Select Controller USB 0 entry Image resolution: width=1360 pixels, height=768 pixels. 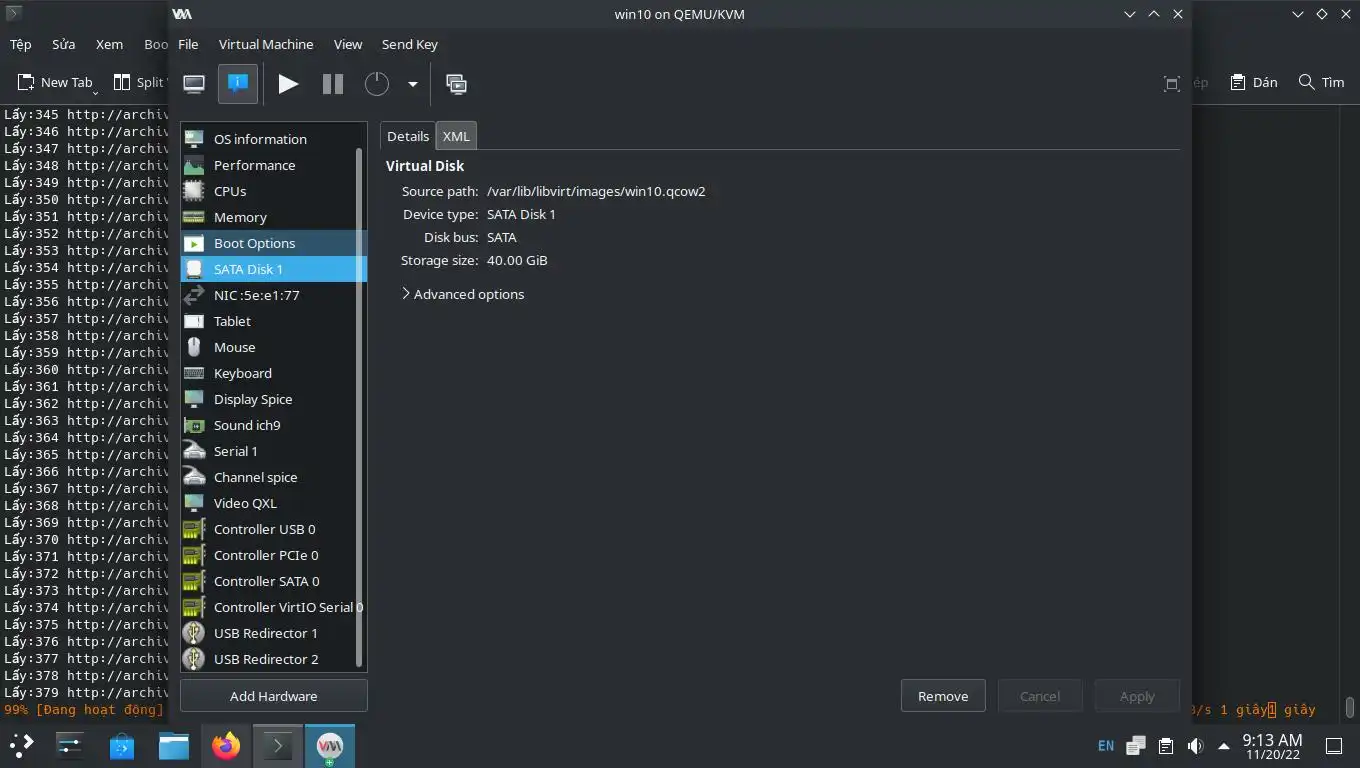pyautogui.click(x=273, y=529)
